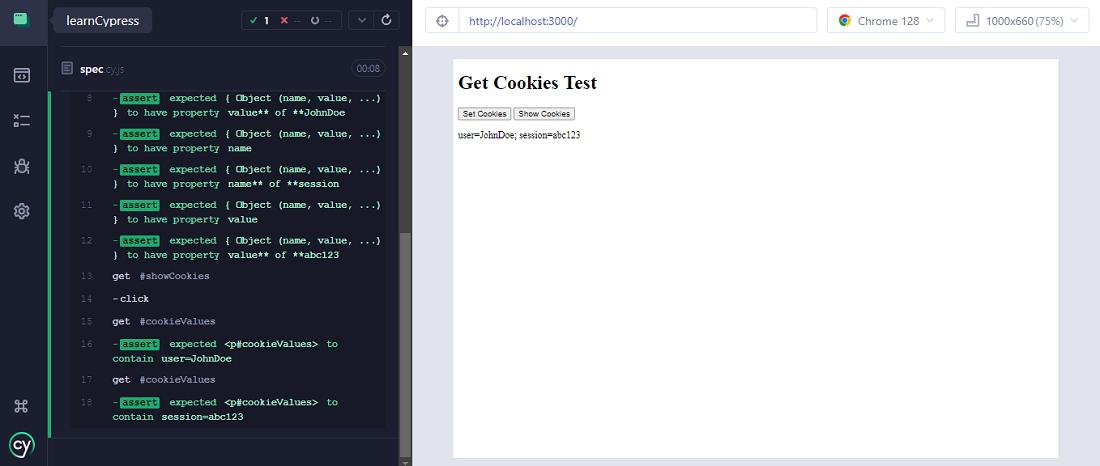The height and width of the screenshot is (466, 1100).
Task: Click the spec file document icon
Action: pos(67,68)
